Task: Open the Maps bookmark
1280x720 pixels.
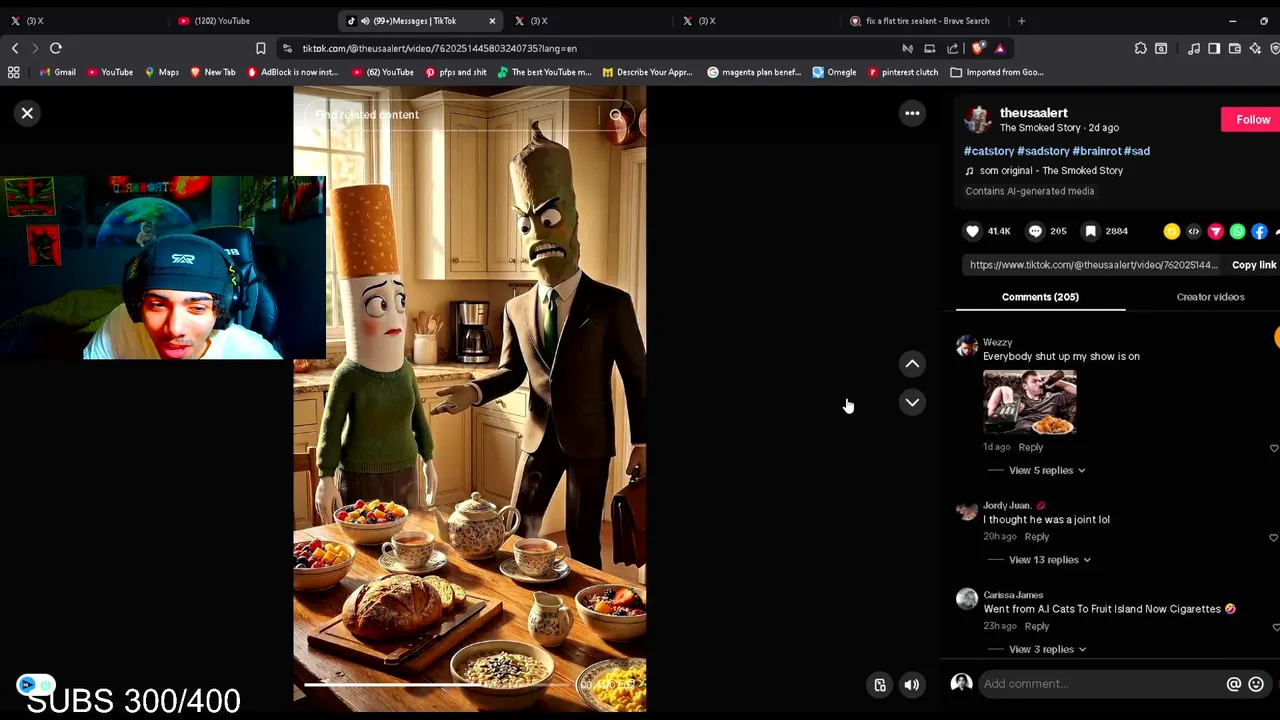Action: tap(161, 72)
